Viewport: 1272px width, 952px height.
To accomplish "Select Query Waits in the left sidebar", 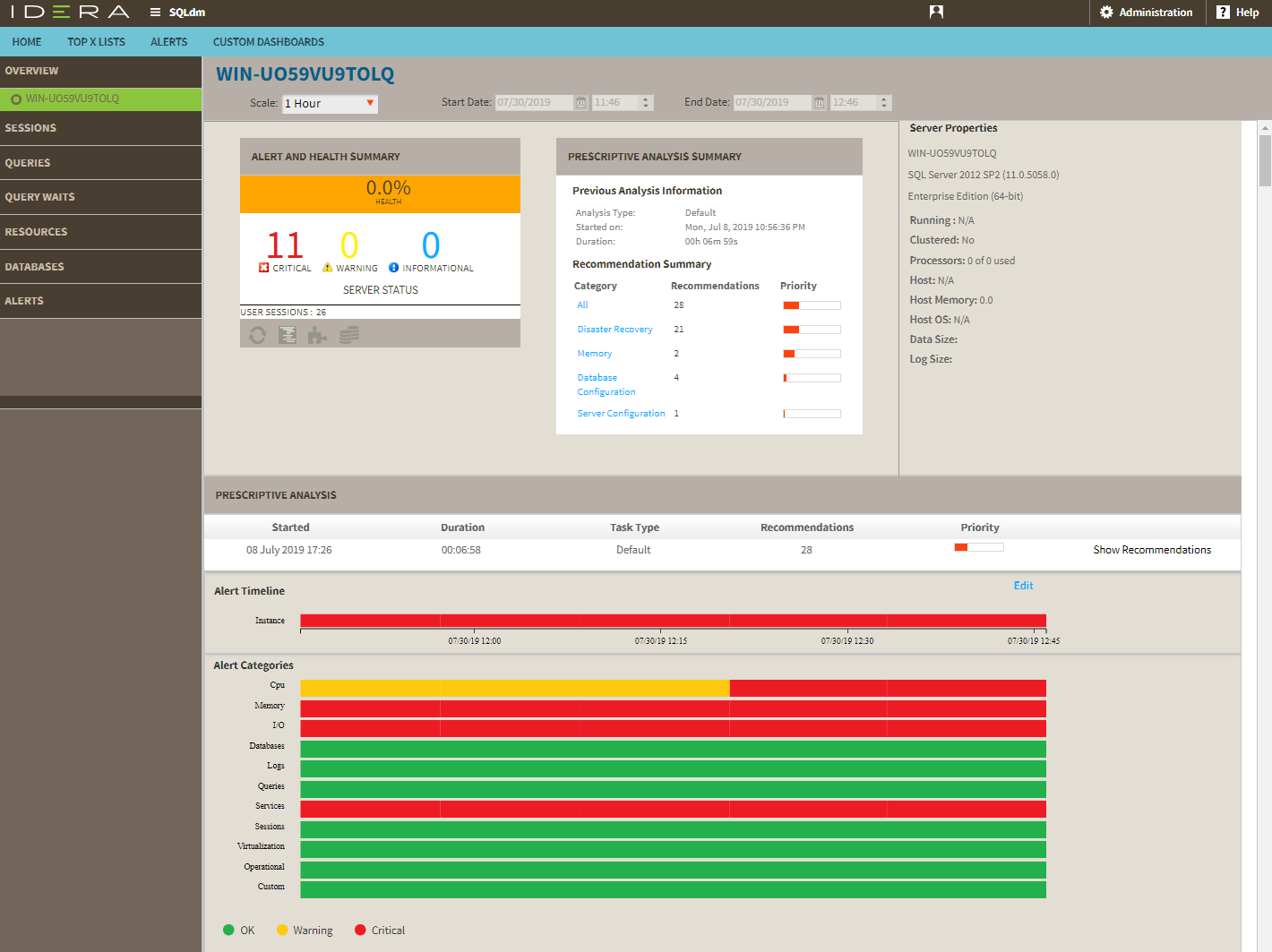I will coord(40,197).
